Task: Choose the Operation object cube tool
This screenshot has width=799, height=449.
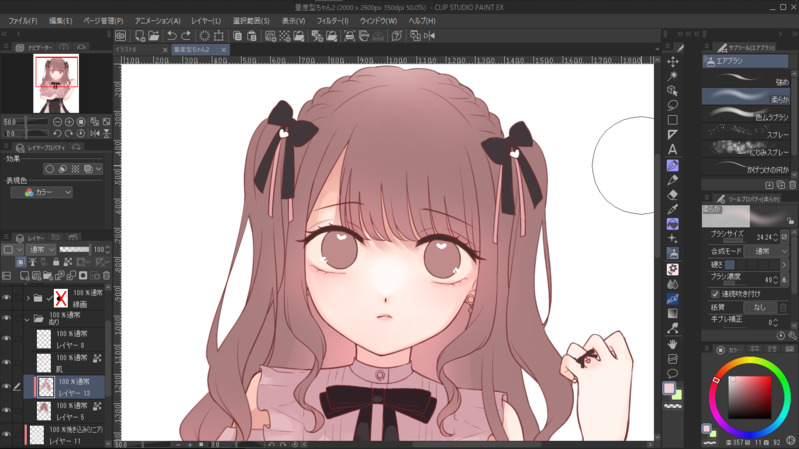Action: pyautogui.click(x=673, y=91)
